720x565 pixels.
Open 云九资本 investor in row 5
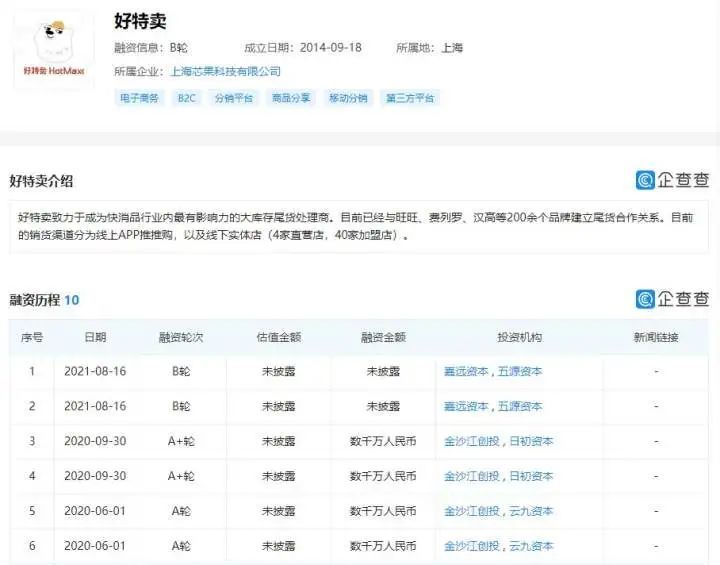pyautogui.click(x=531, y=511)
